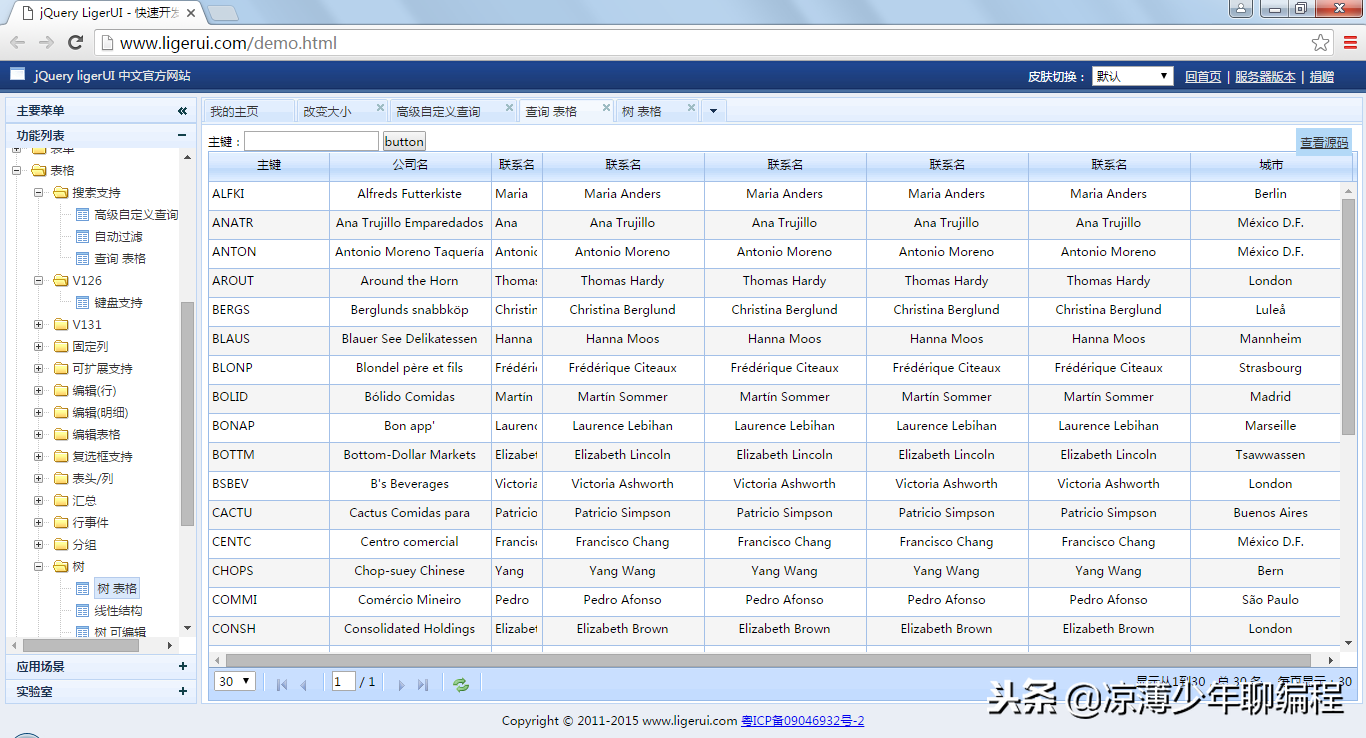
Task: Jump to the last page in the grid pager
Action: point(423,685)
